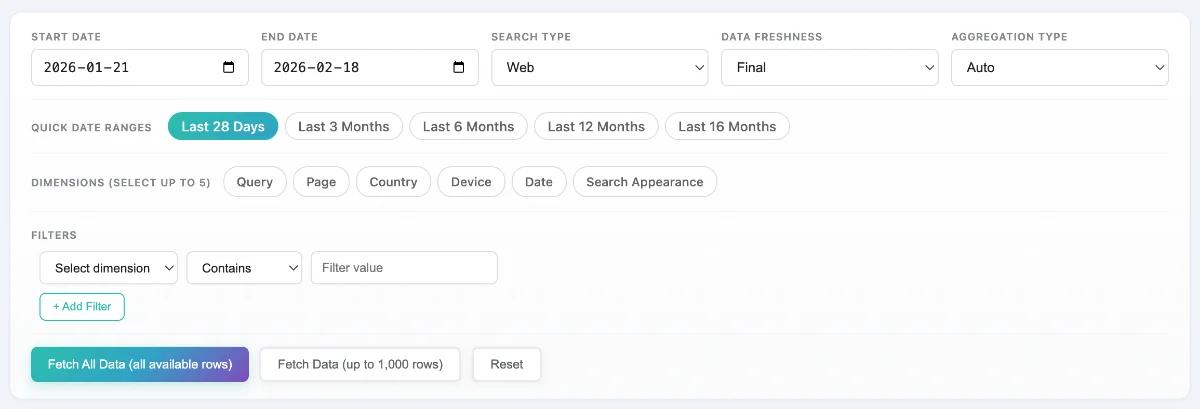1200x409 pixels.
Task: Choose the Last 3 Months range
Action: 343,126
